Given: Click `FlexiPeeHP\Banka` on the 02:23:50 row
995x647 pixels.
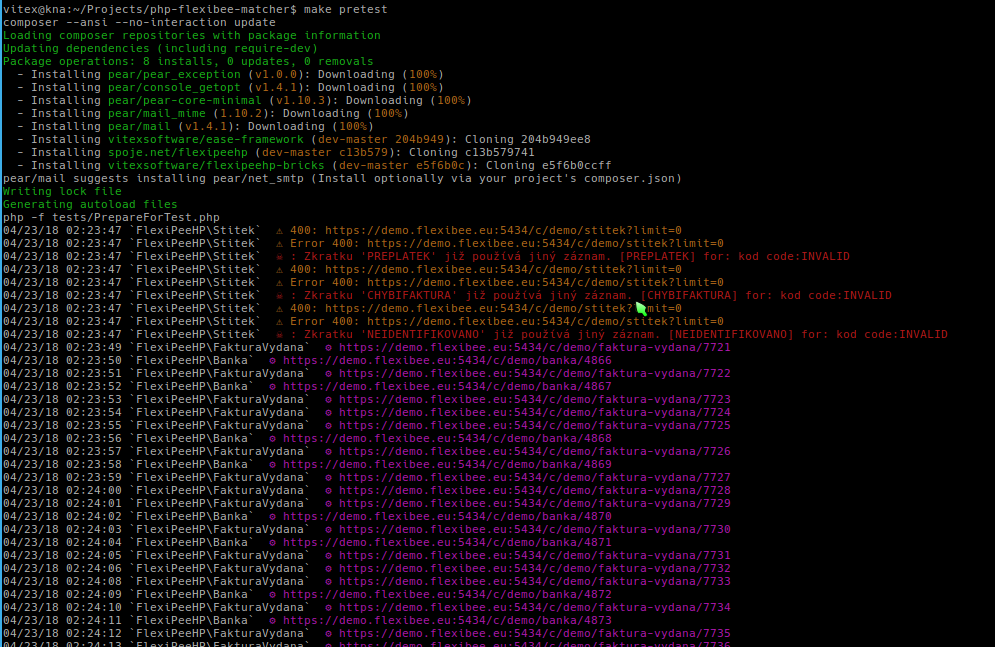Looking at the screenshot, I should pos(192,360).
